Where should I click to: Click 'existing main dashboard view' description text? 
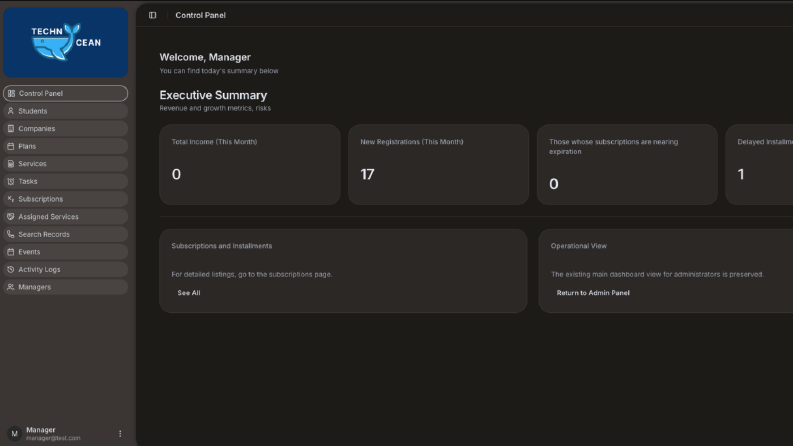pyautogui.click(x=657, y=274)
